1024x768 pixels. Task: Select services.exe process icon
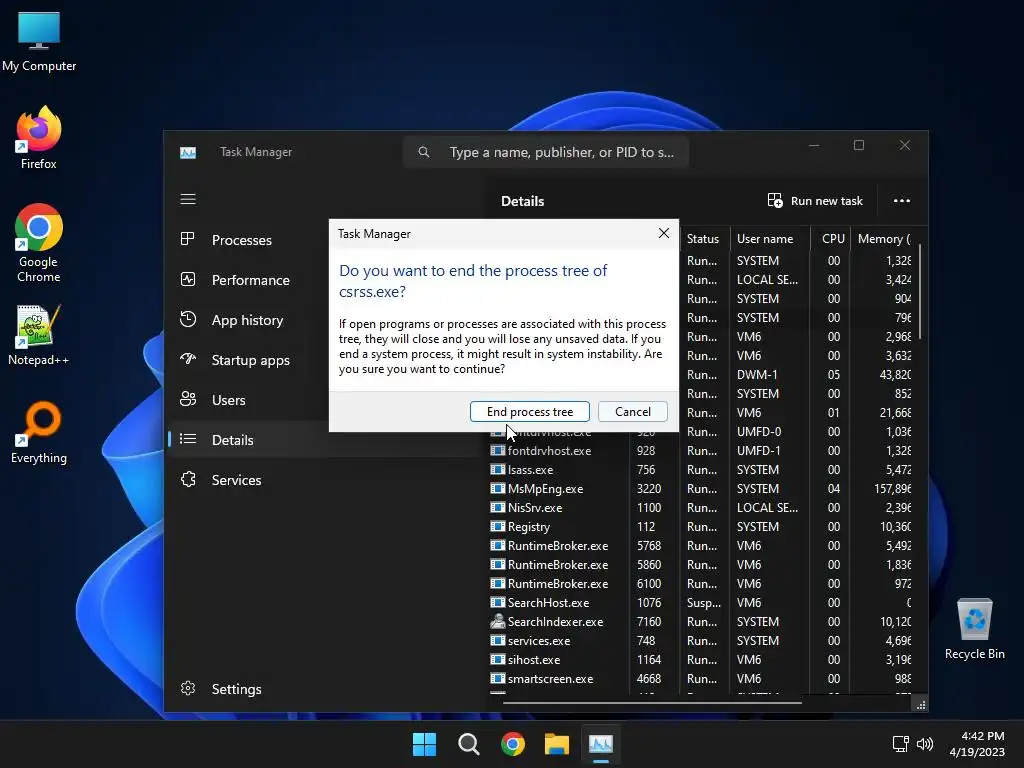click(498, 641)
